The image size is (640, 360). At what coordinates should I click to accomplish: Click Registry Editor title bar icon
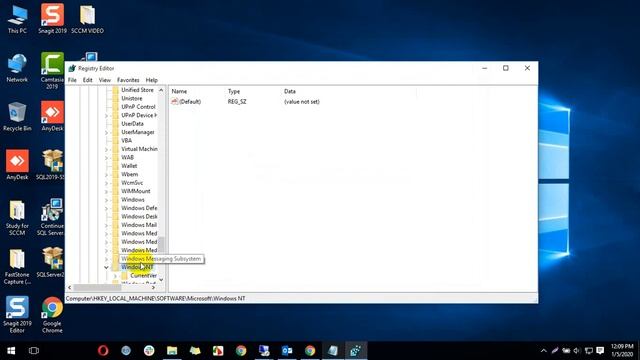72,69
